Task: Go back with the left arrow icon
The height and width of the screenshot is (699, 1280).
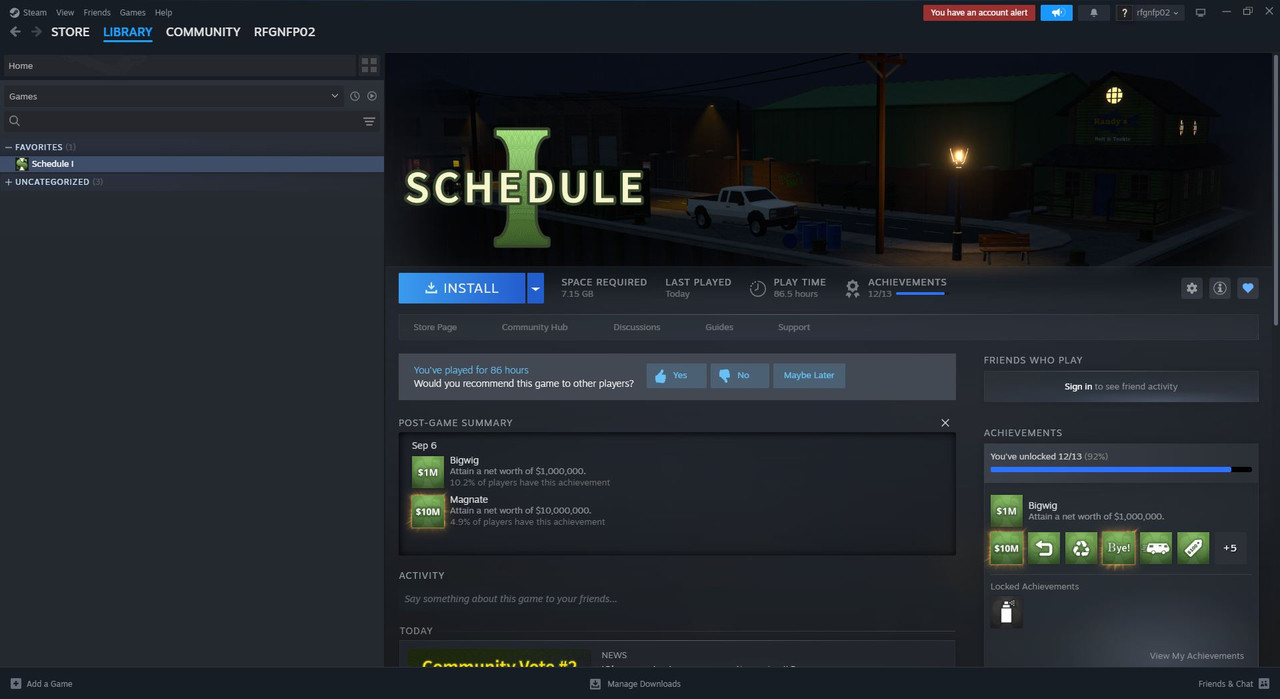Action: pyautogui.click(x=15, y=32)
